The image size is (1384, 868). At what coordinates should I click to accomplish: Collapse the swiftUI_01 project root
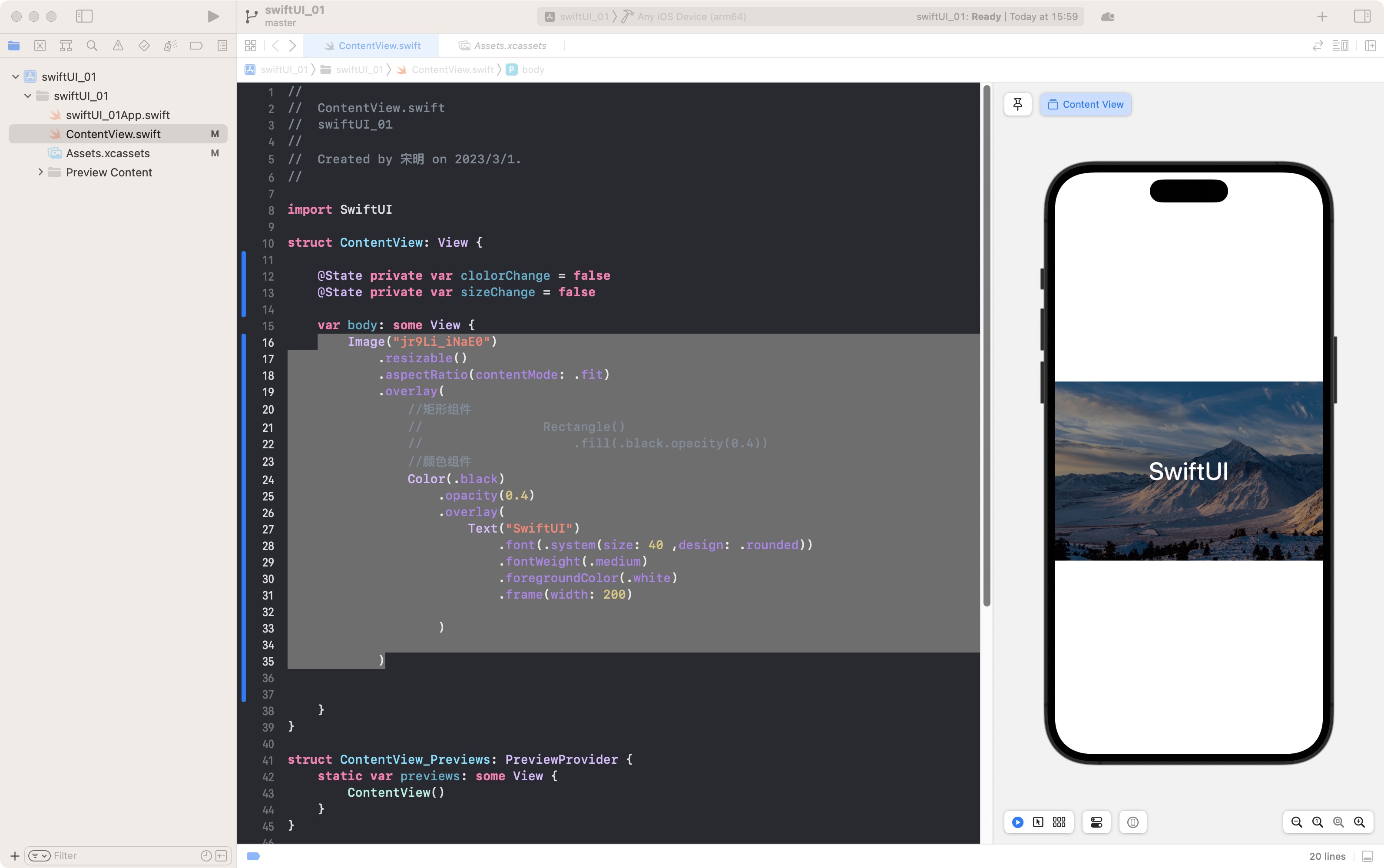point(16,76)
